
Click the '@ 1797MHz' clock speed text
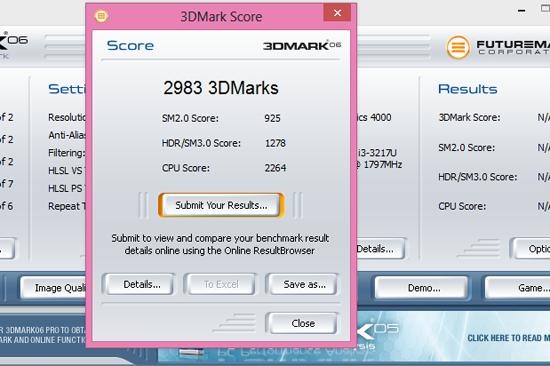click(380, 165)
